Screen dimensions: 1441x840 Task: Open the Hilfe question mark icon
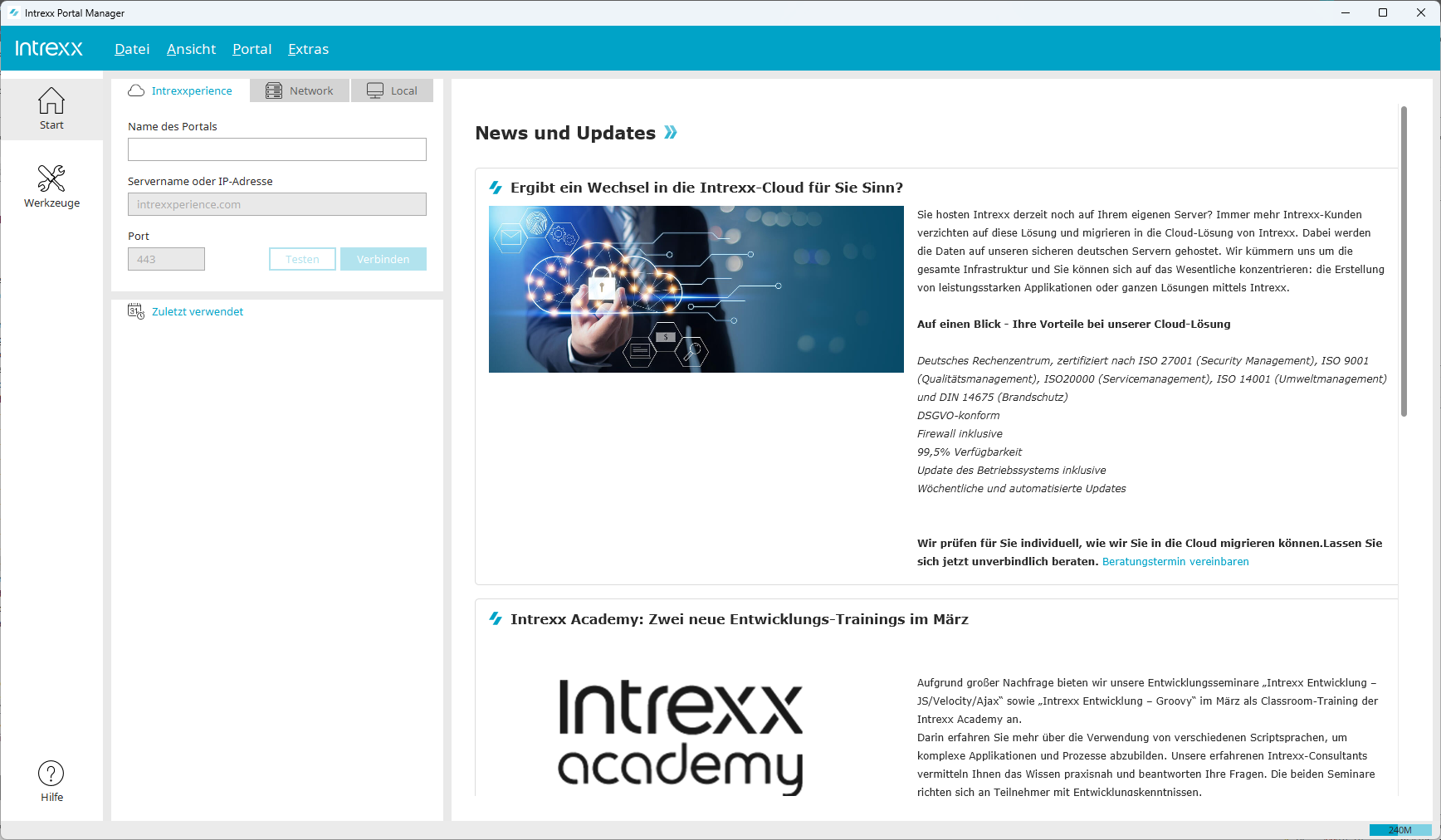[51, 774]
